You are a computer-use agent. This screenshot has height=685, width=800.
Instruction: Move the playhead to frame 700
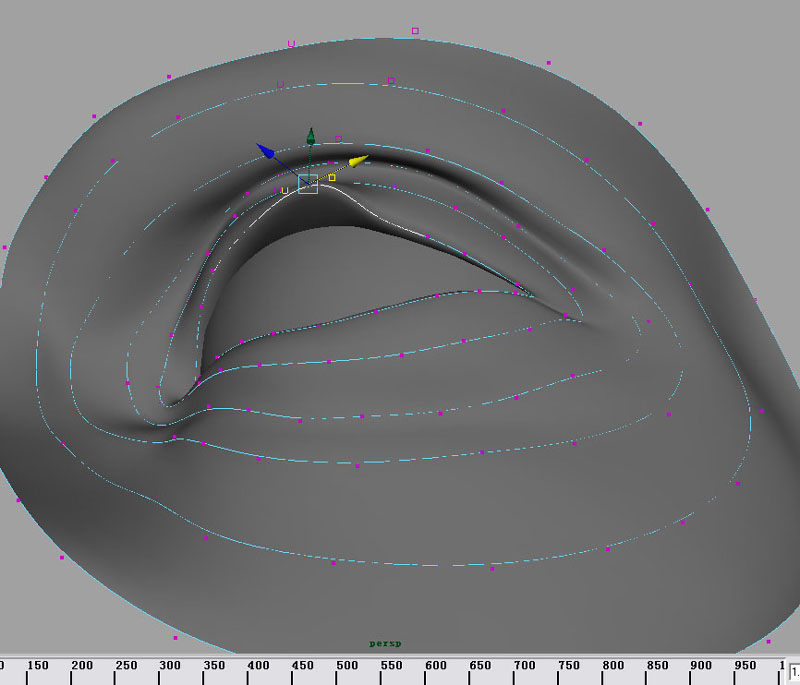tap(524, 666)
